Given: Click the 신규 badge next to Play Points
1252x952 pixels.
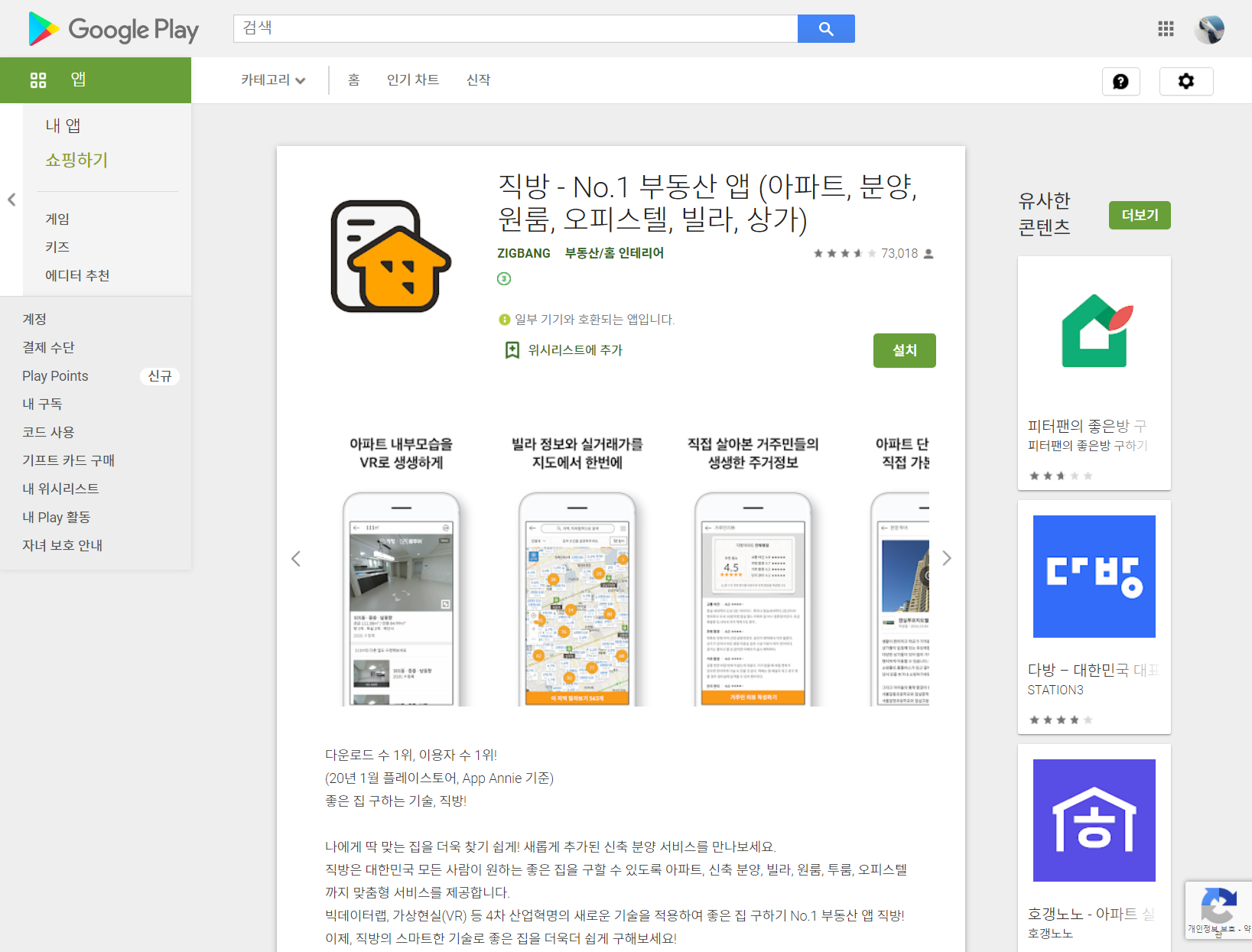Looking at the screenshot, I should pos(160,376).
